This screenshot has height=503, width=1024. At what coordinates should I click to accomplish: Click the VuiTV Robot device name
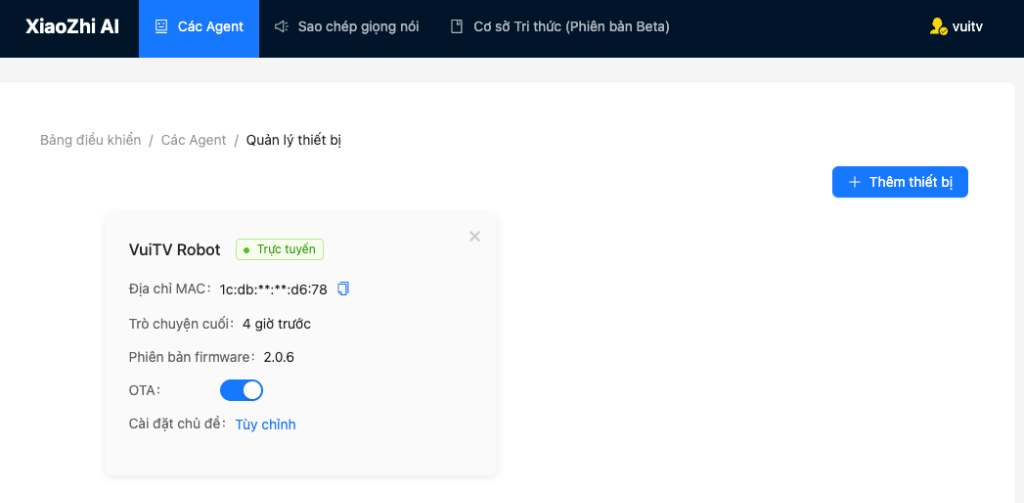point(174,250)
